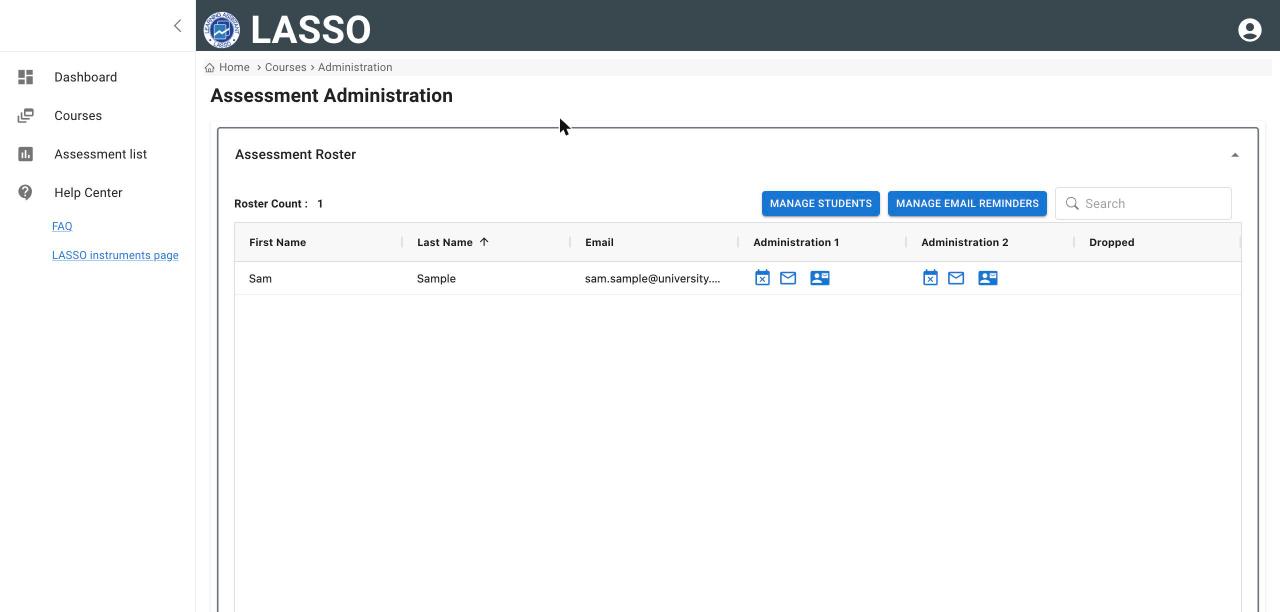Image resolution: width=1280 pixels, height=612 pixels.
Task: Click the ID card icon under Administration 2
Action: tap(988, 278)
